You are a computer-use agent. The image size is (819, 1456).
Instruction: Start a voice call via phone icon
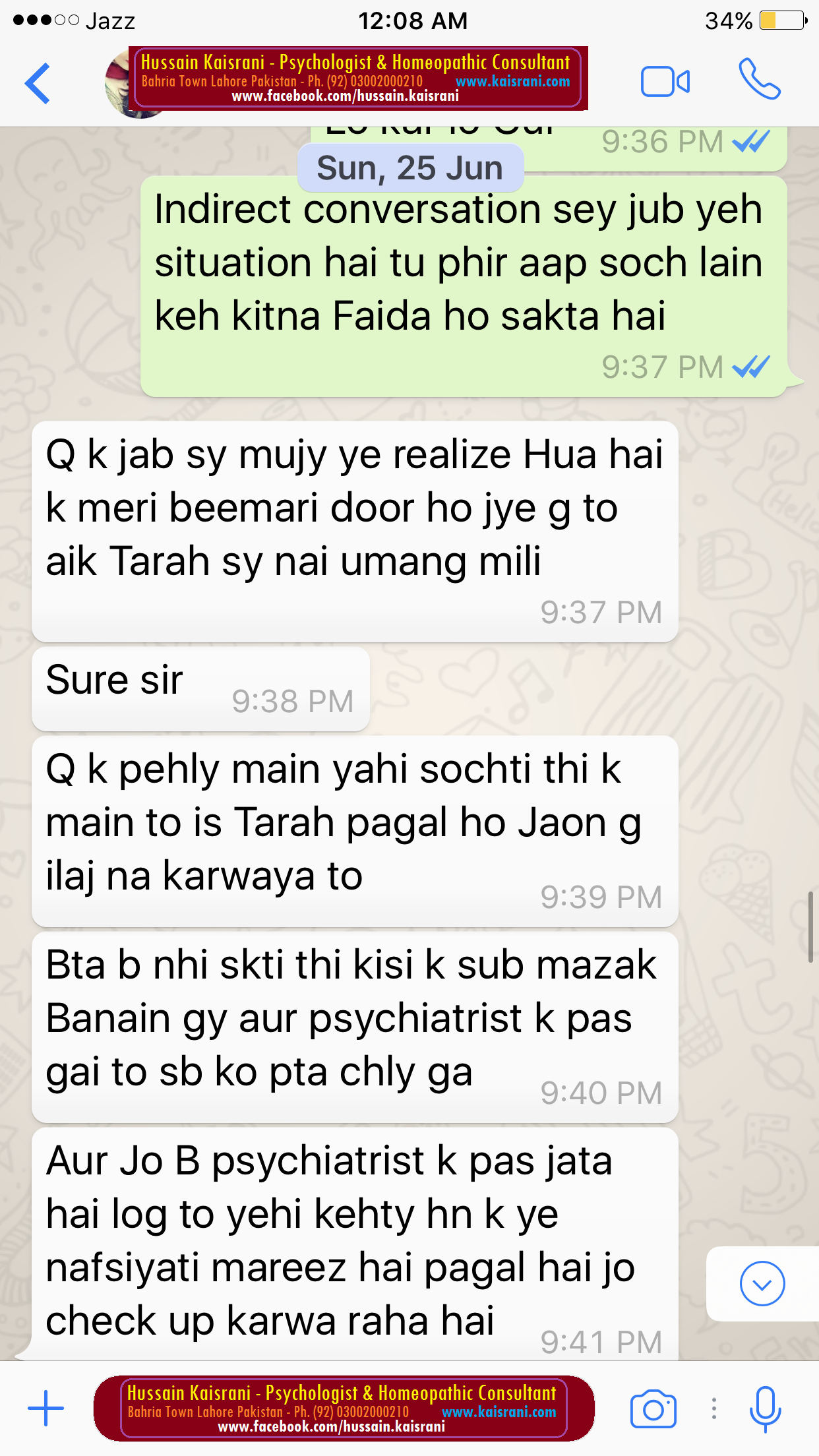(760, 79)
